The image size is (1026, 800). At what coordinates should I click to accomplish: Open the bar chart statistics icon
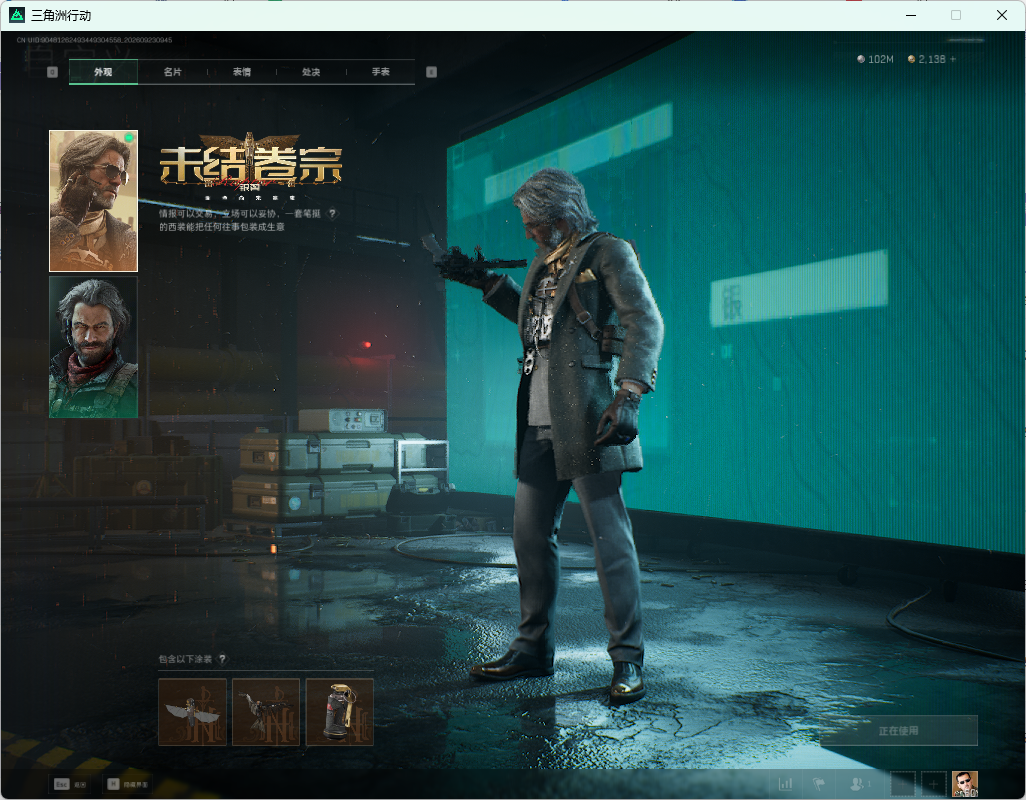coord(785,784)
